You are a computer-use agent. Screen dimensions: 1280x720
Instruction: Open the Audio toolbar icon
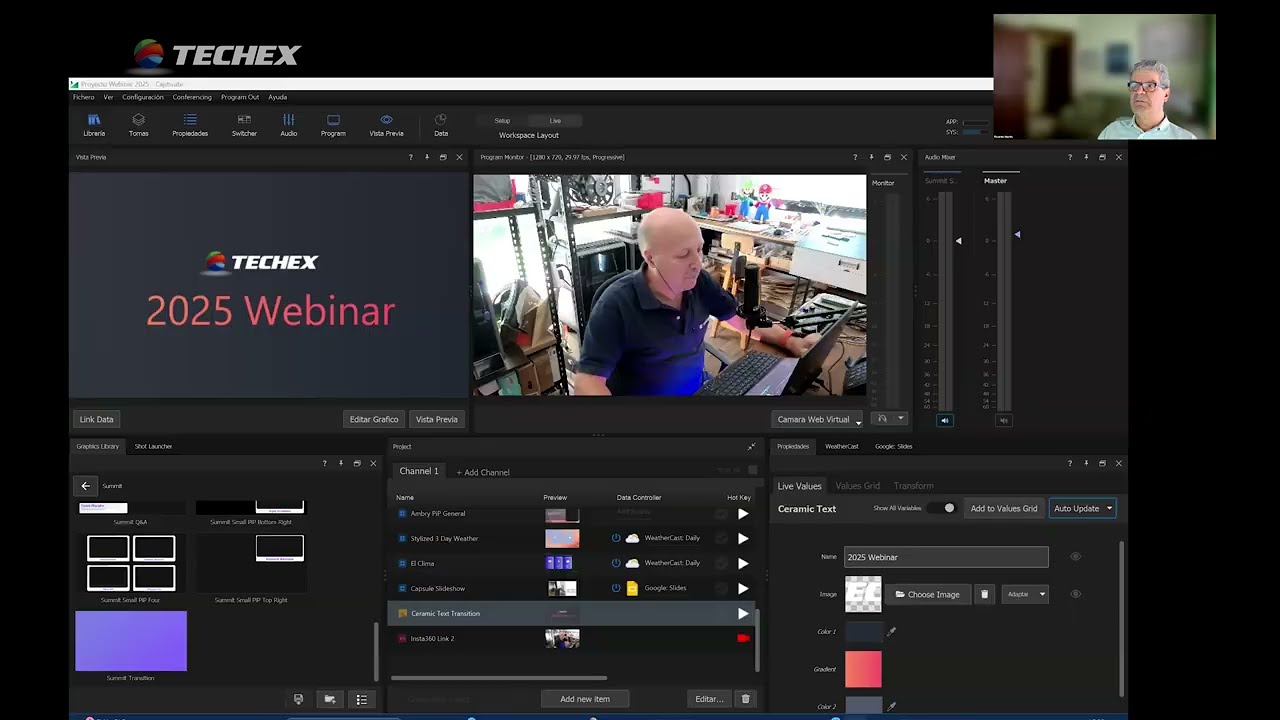tap(288, 125)
